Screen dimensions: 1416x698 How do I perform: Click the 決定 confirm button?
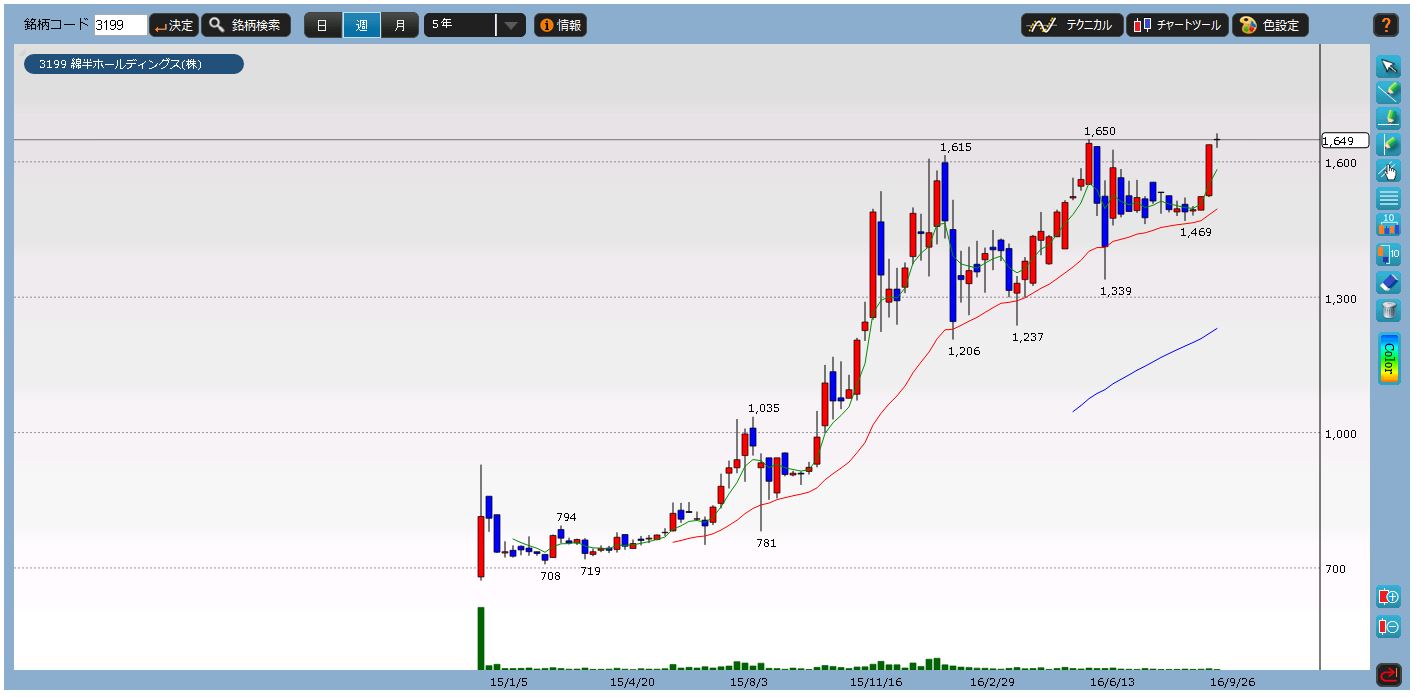(x=174, y=25)
